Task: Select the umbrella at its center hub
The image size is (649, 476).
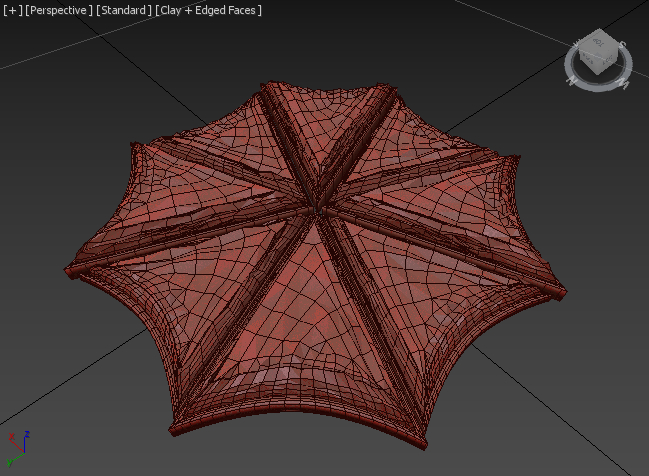Action: (x=317, y=208)
